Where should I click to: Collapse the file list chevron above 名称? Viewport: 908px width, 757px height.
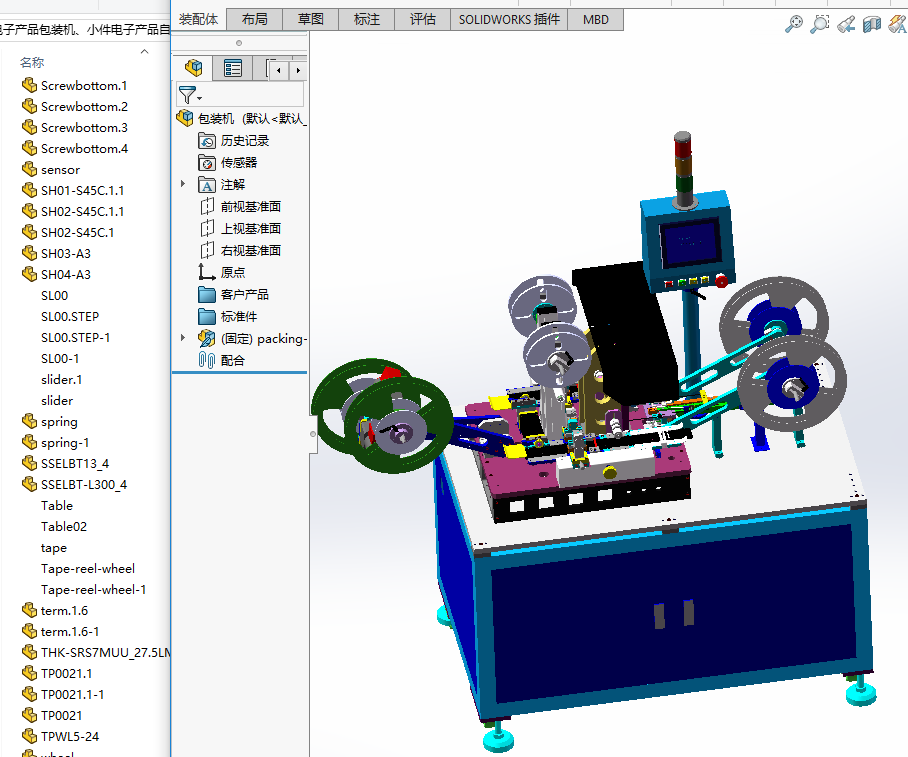tap(144, 52)
